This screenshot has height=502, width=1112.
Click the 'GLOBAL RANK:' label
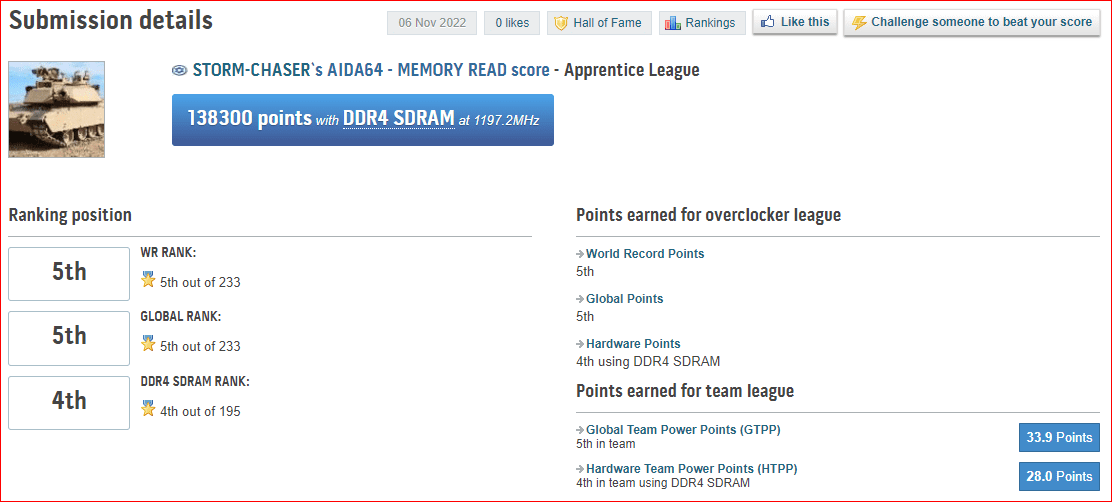(181, 317)
